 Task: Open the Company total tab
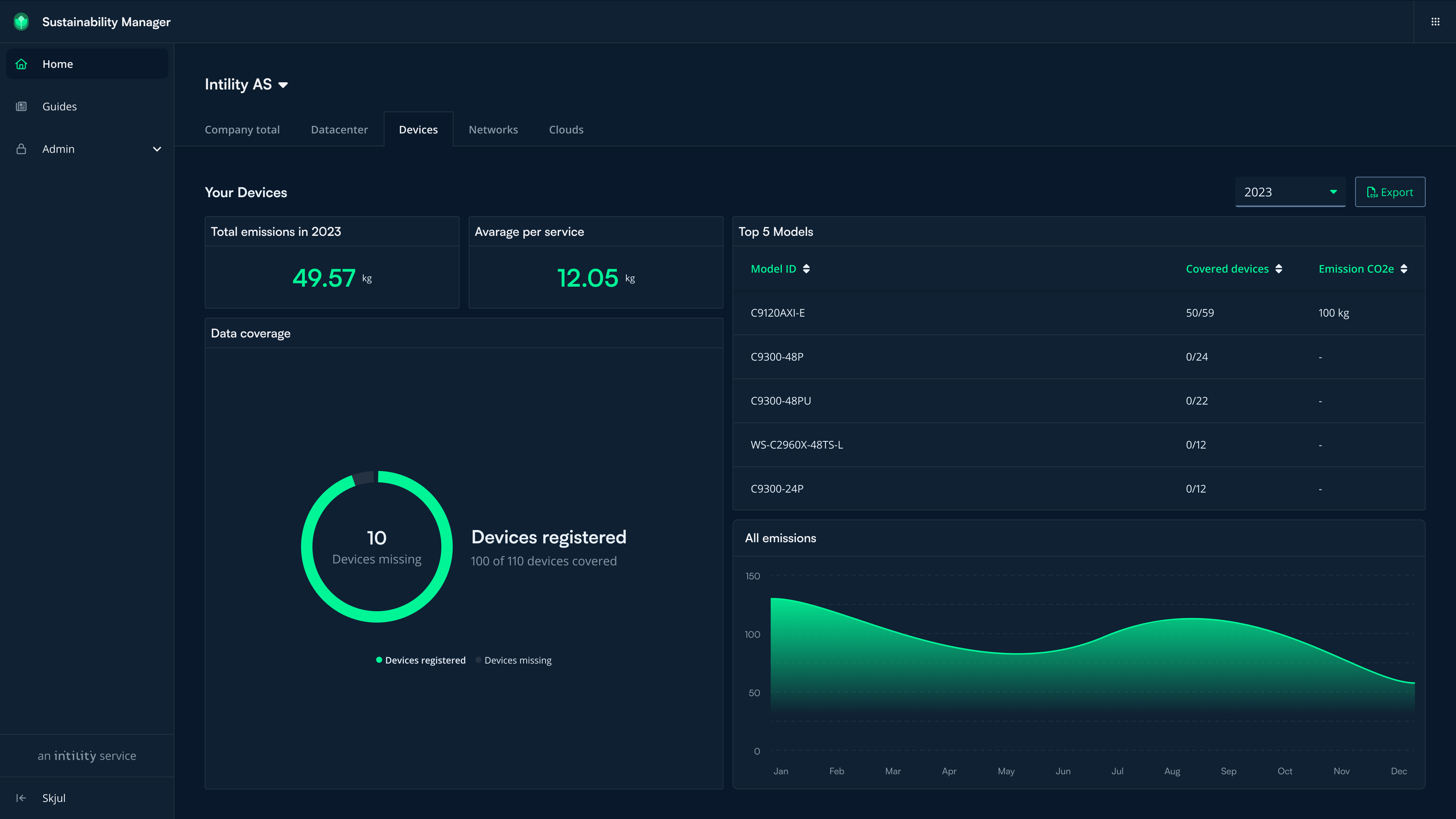coord(242,129)
